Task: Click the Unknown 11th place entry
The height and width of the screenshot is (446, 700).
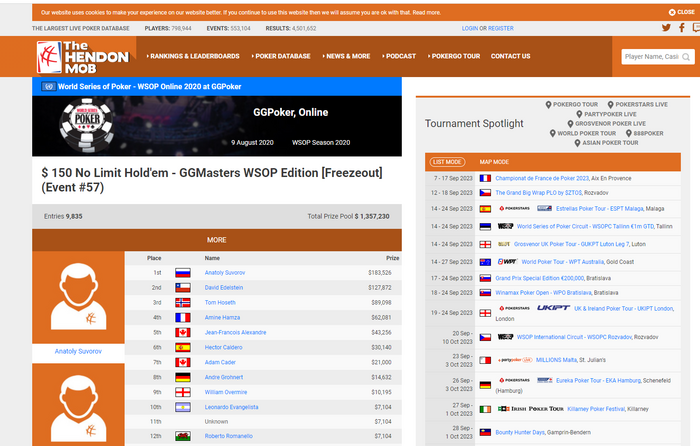Action: point(216,421)
